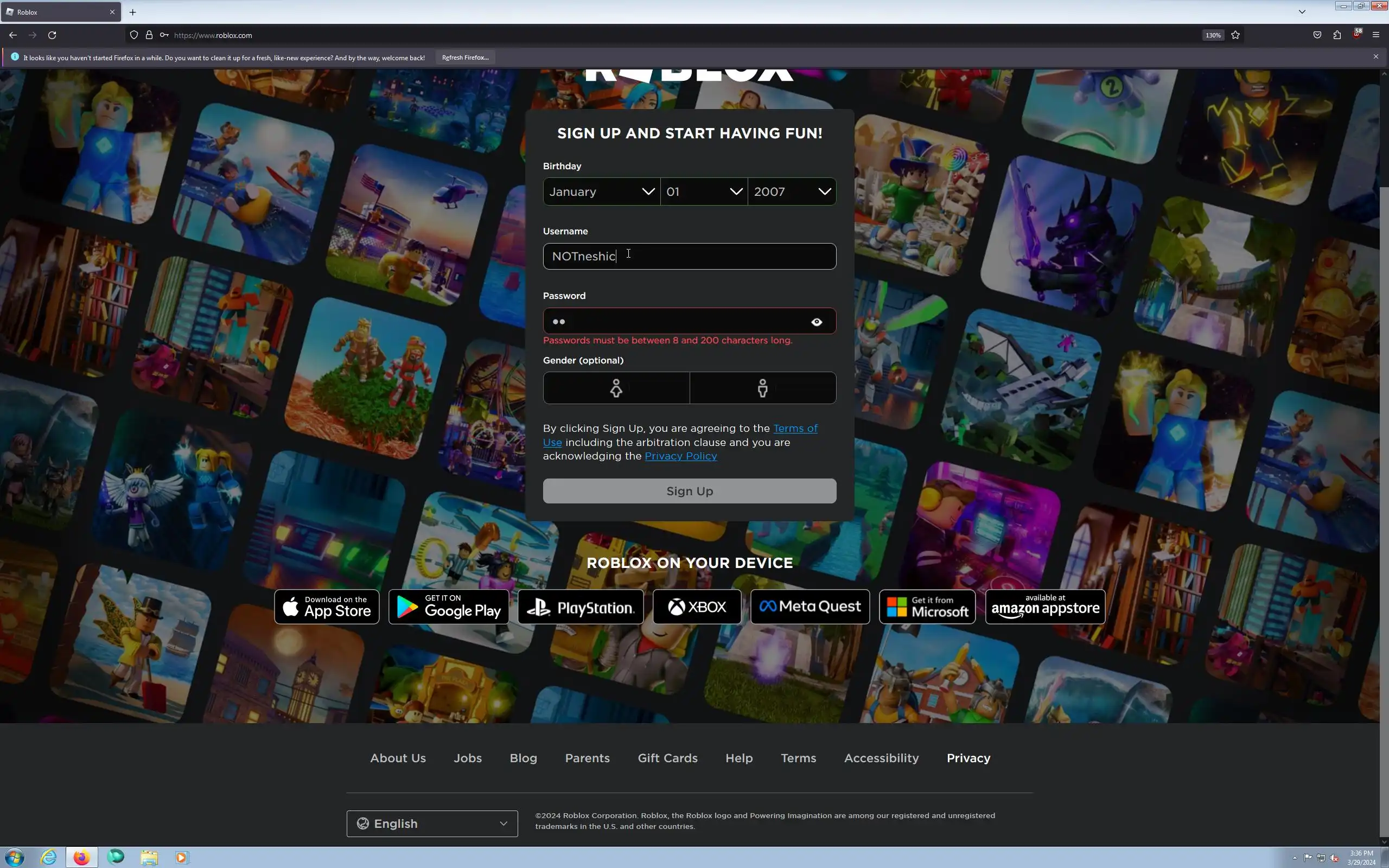Reload the page with the refresh icon
This screenshot has width=1389, height=868.
tap(52, 35)
